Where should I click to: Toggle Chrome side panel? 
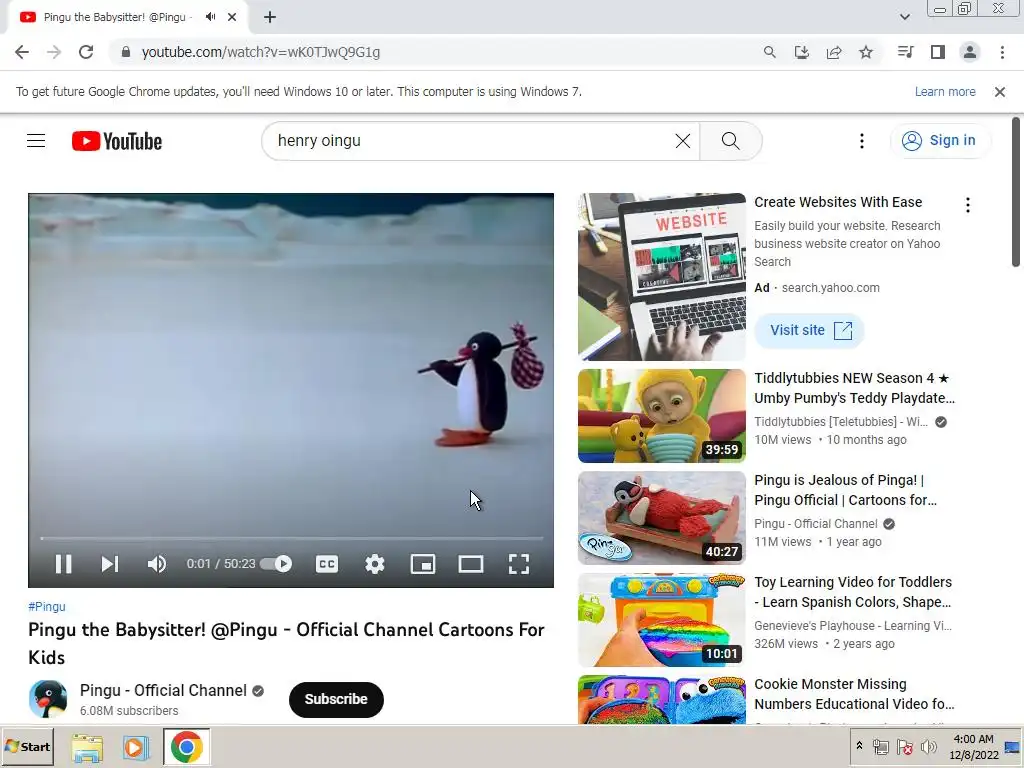pyautogui.click(x=938, y=52)
